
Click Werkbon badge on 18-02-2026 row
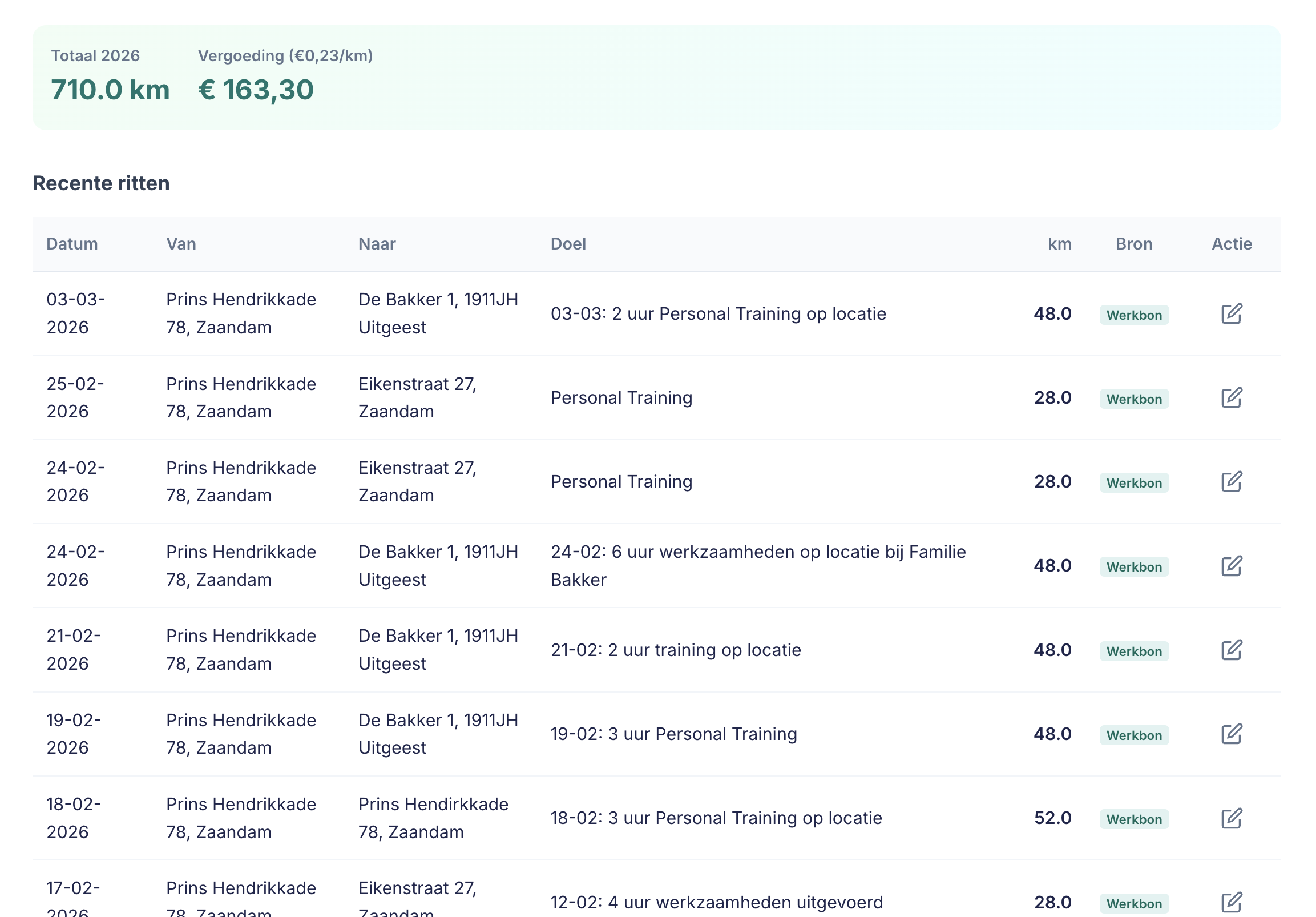click(x=1133, y=819)
